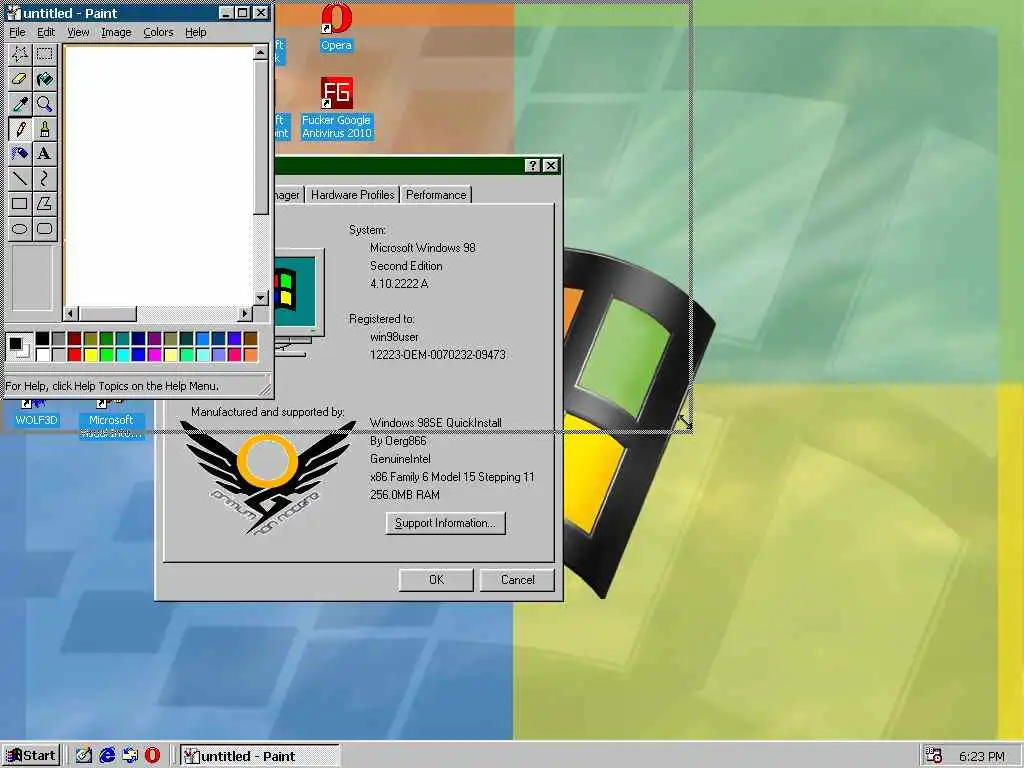Click the 'win98user' registered name text

tap(394, 337)
